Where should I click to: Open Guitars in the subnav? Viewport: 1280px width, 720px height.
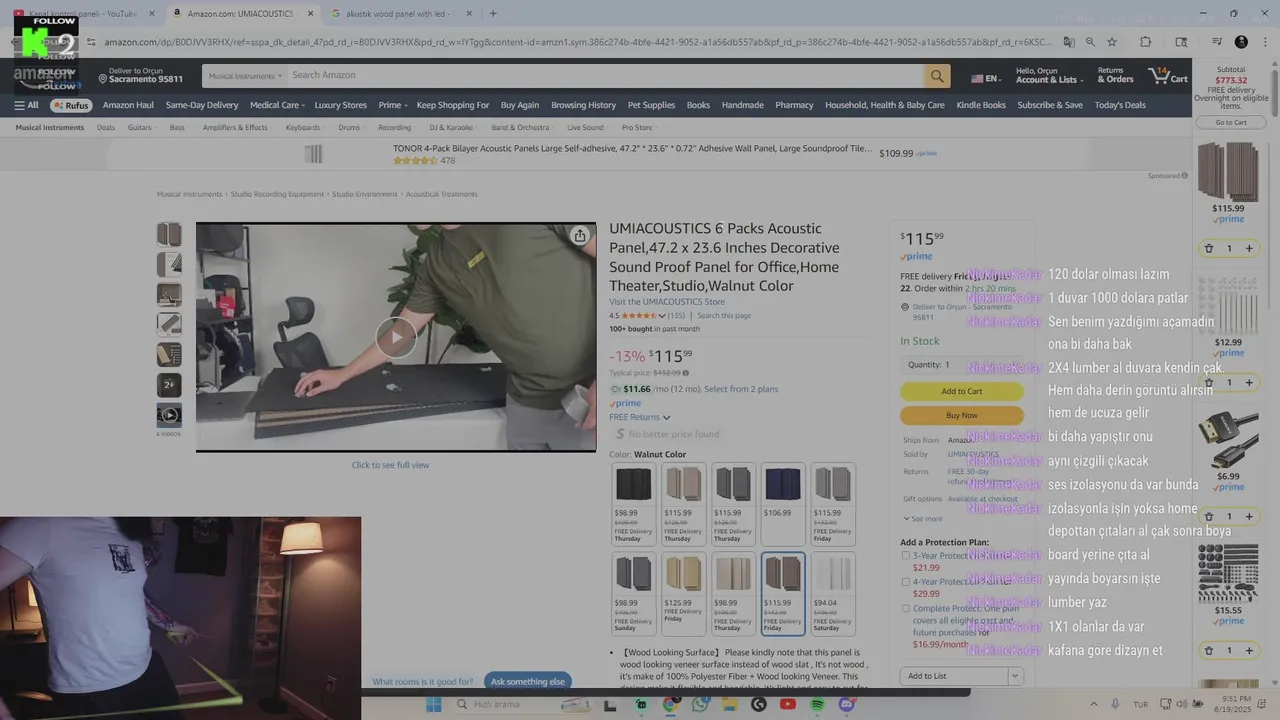click(140, 128)
